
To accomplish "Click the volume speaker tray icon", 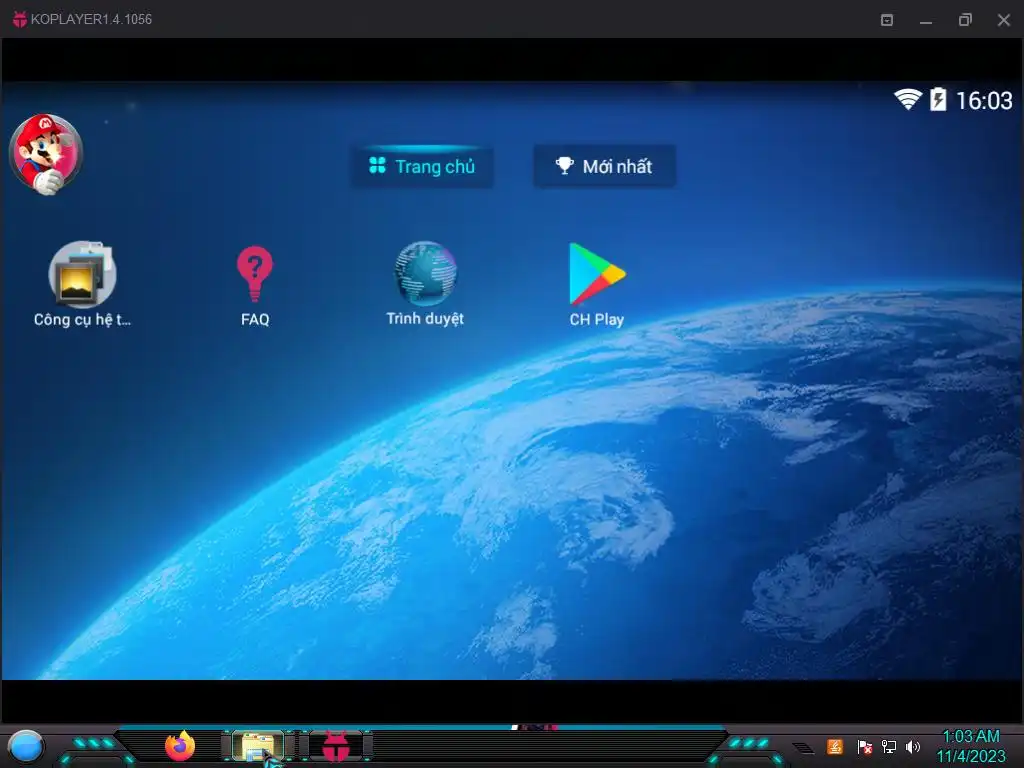I will coord(913,746).
